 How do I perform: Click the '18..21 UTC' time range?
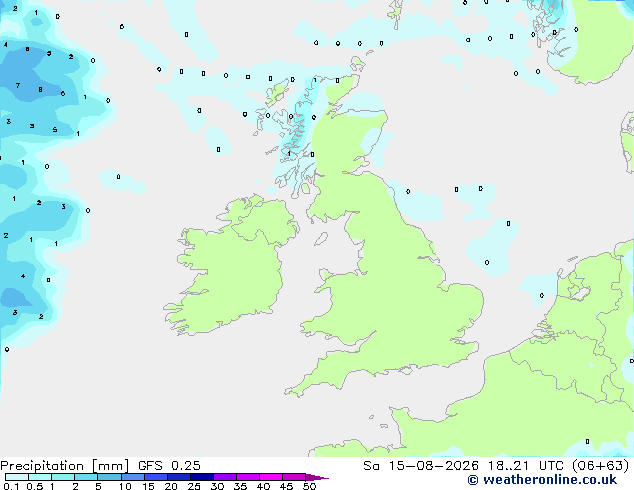(526, 466)
